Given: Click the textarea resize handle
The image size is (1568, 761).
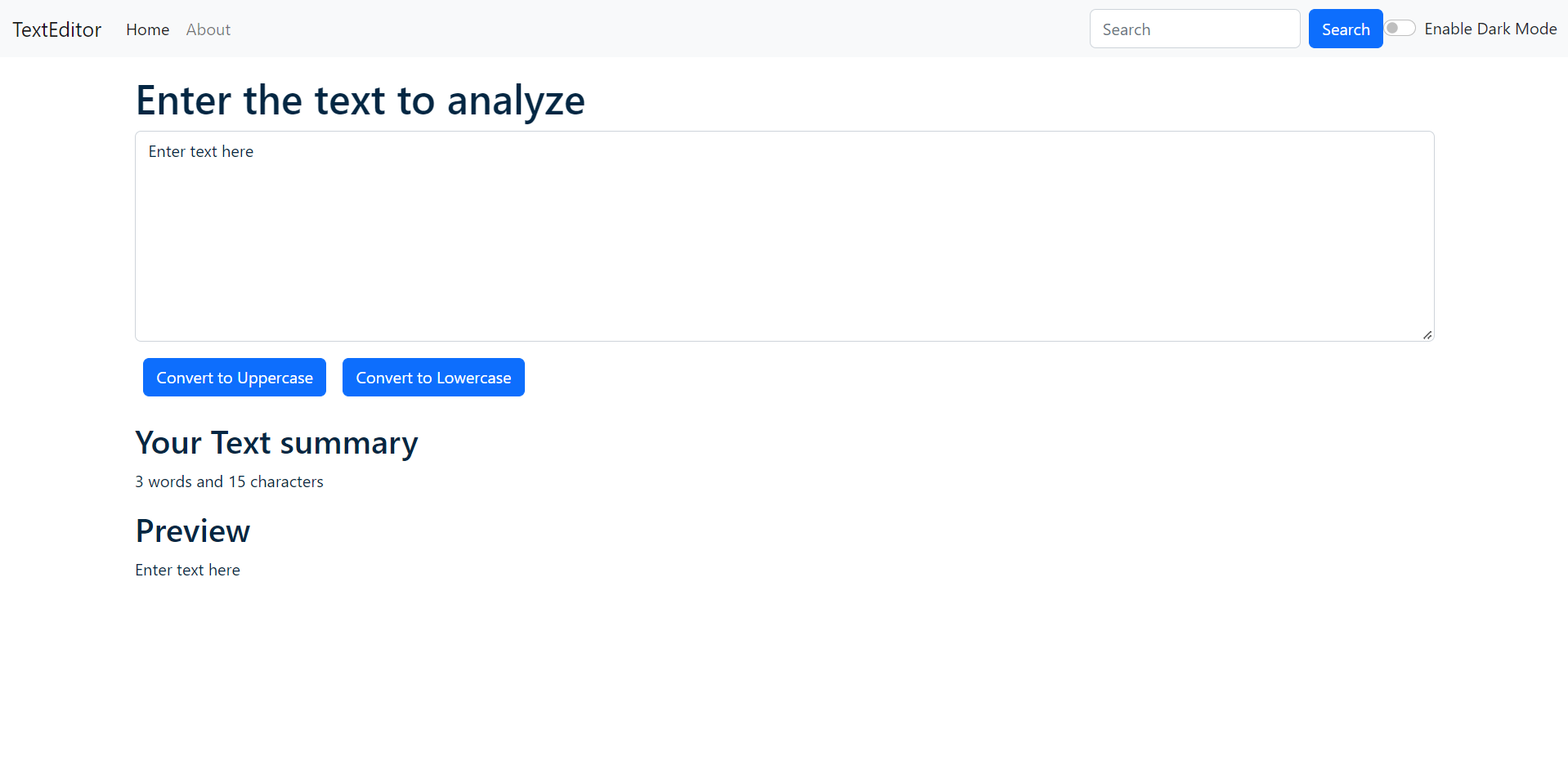Looking at the screenshot, I should click(x=1427, y=333).
